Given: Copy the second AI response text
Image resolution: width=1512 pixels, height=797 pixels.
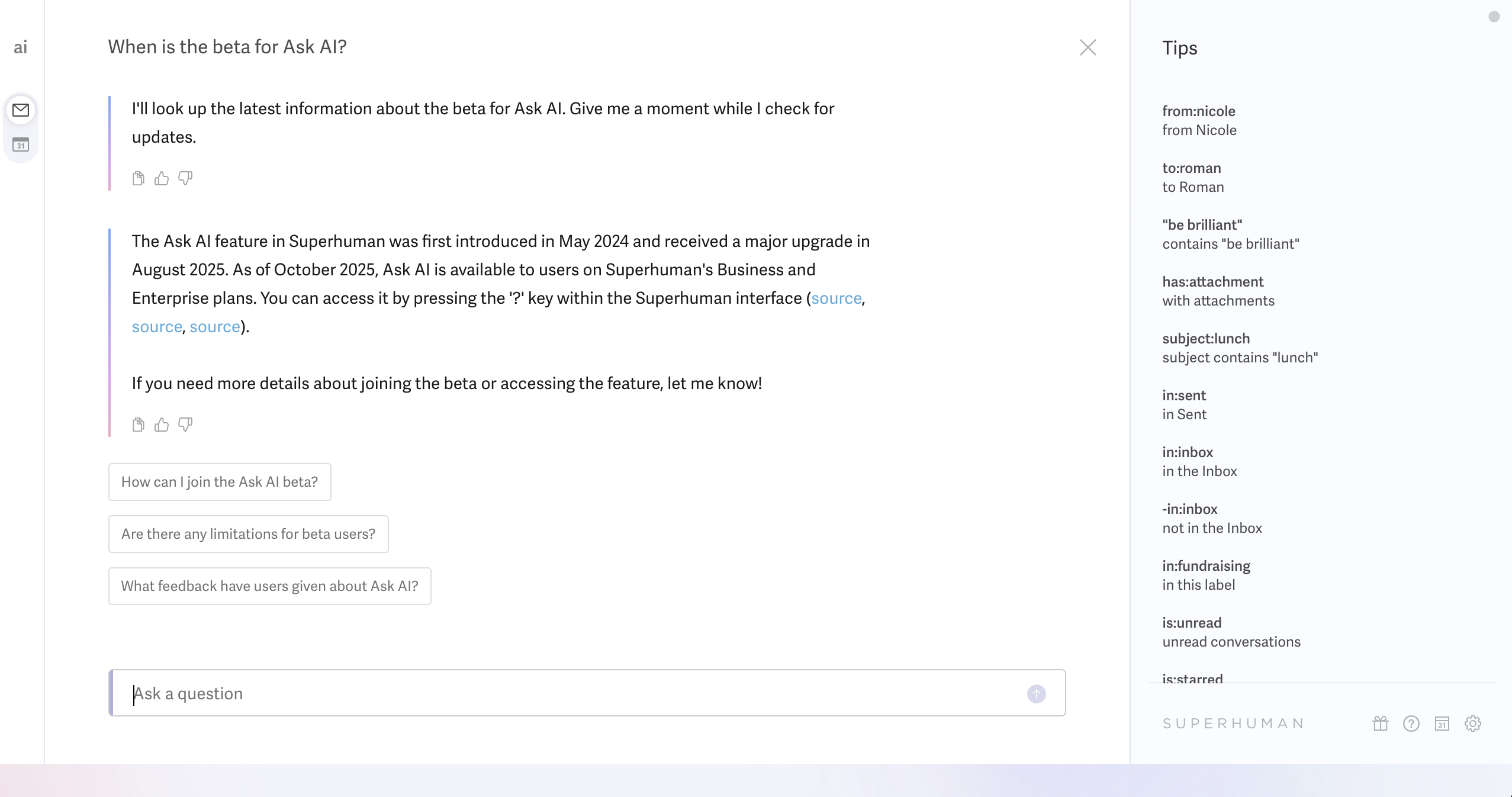Looking at the screenshot, I should point(139,425).
